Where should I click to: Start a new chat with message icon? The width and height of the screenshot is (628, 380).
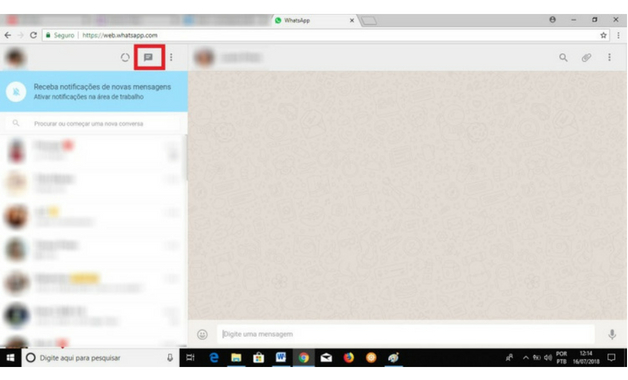(x=148, y=57)
